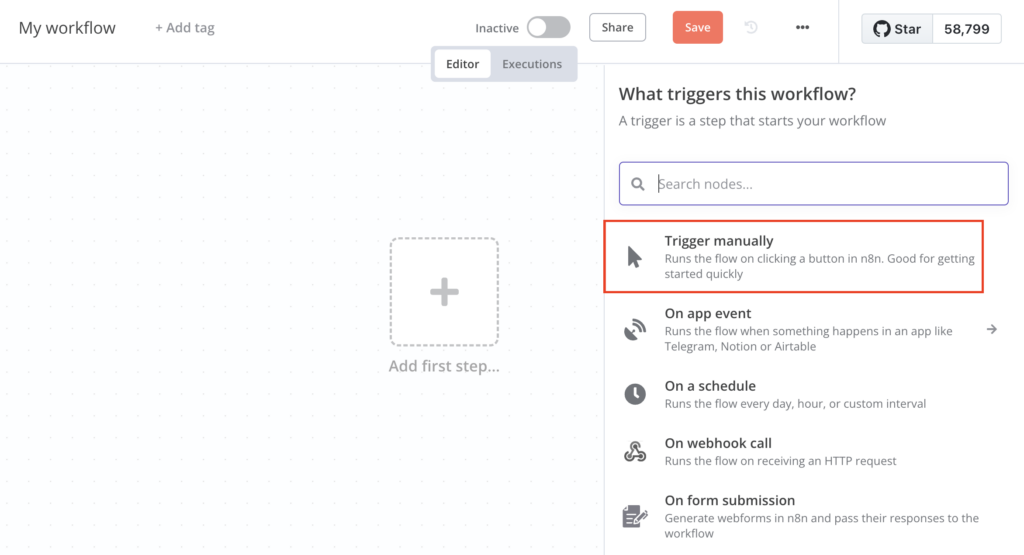Click the On app event satellite icon
1024x555 pixels.
click(634, 330)
